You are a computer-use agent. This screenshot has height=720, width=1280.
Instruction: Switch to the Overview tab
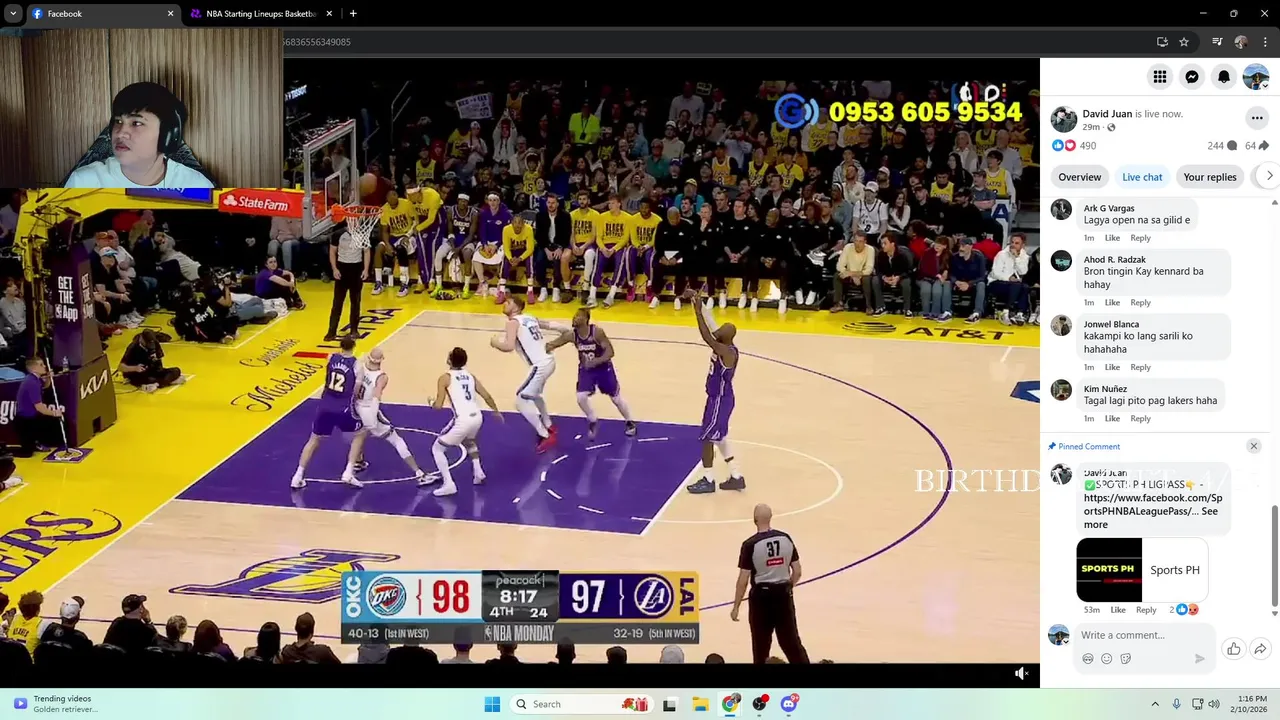coord(1080,177)
